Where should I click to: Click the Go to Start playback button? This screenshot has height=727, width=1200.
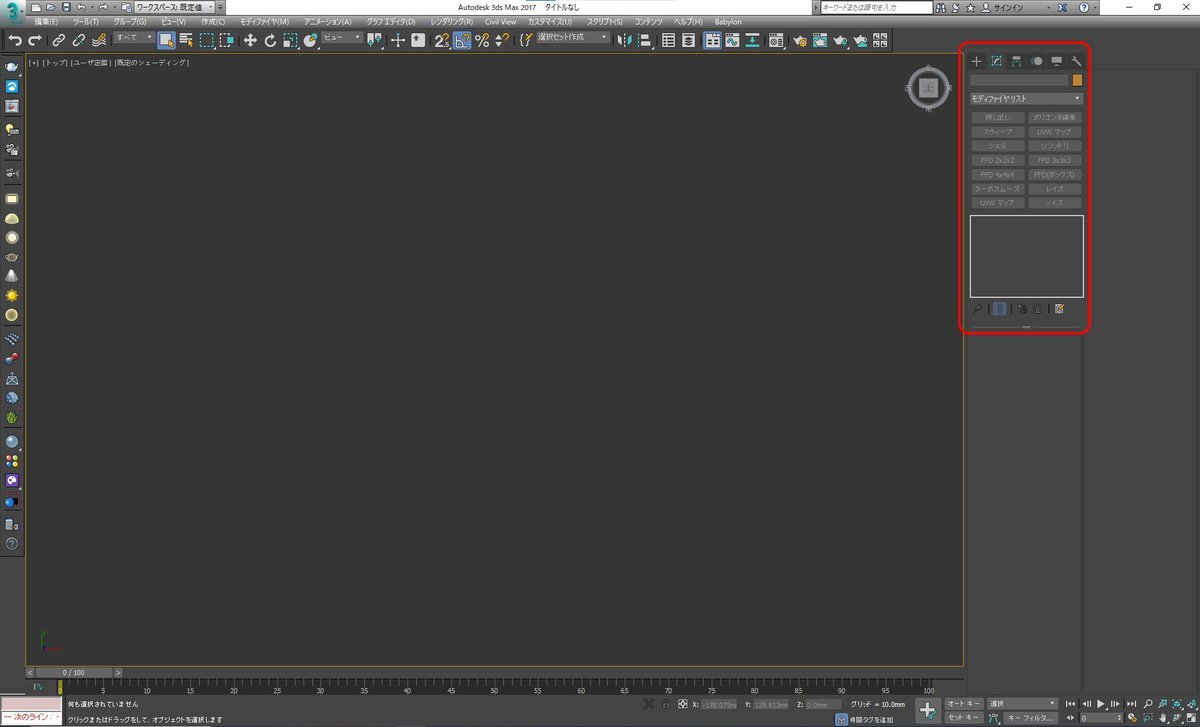pos(1072,704)
